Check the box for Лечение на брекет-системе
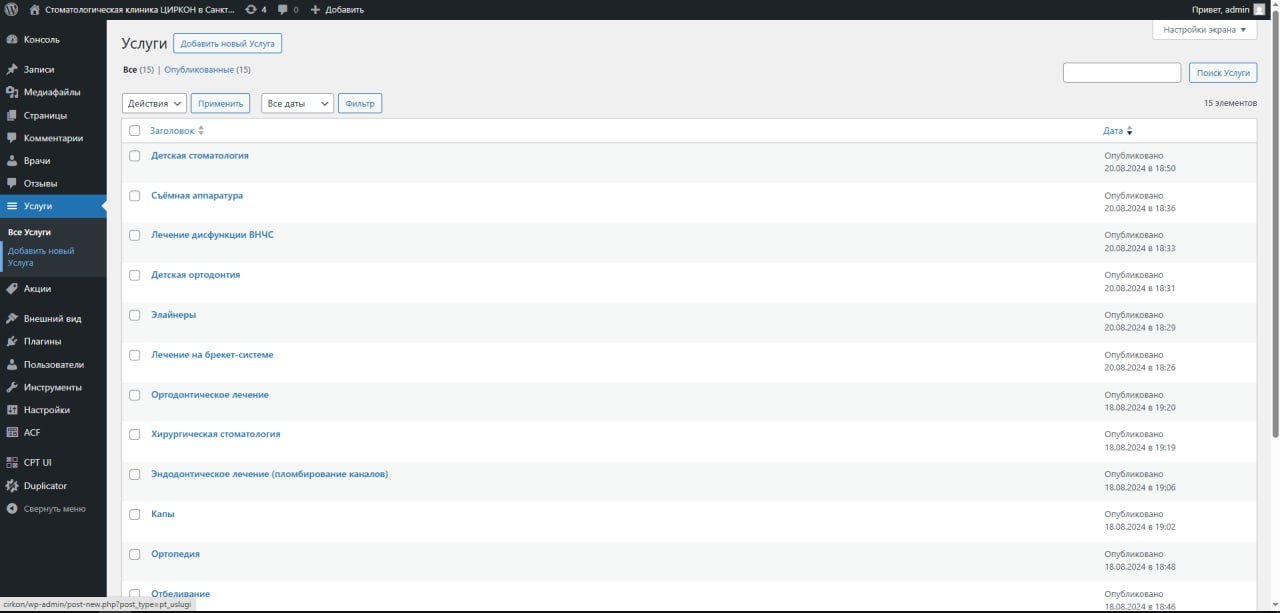 click(x=134, y=355)
